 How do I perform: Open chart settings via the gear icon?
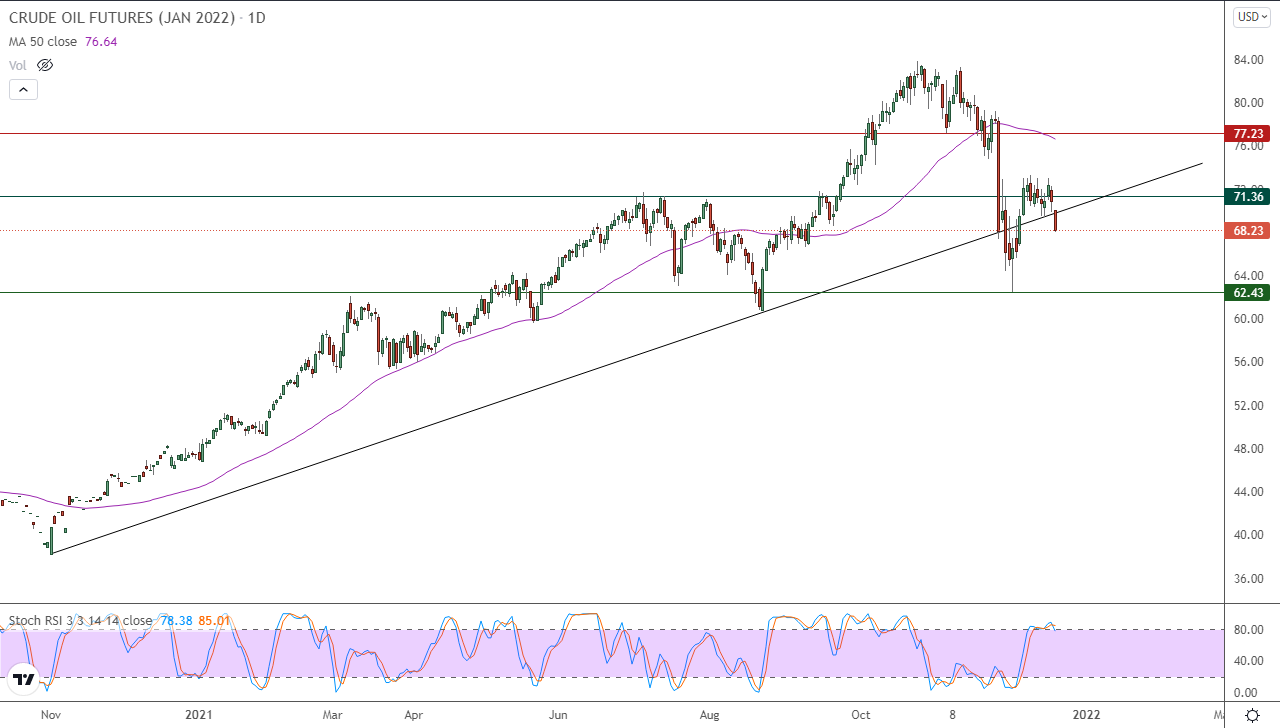(x=1252, y=715)
